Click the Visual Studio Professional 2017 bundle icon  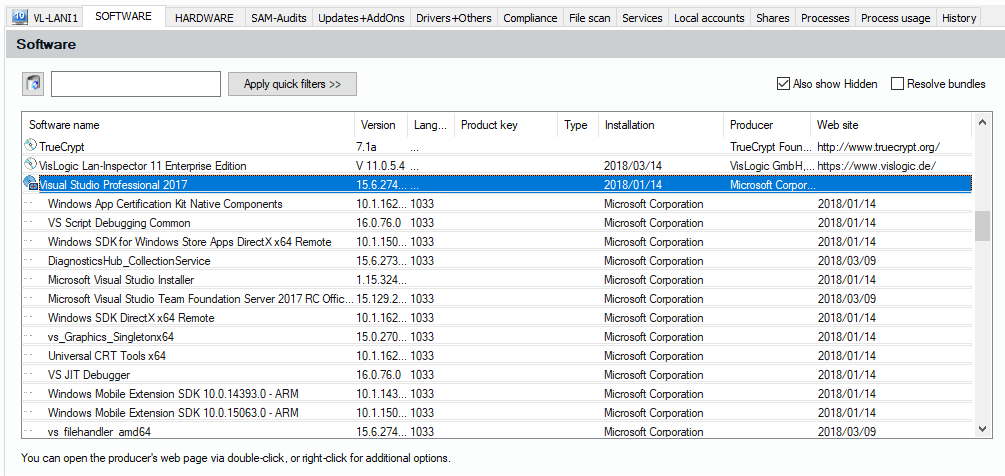point(30,184)
